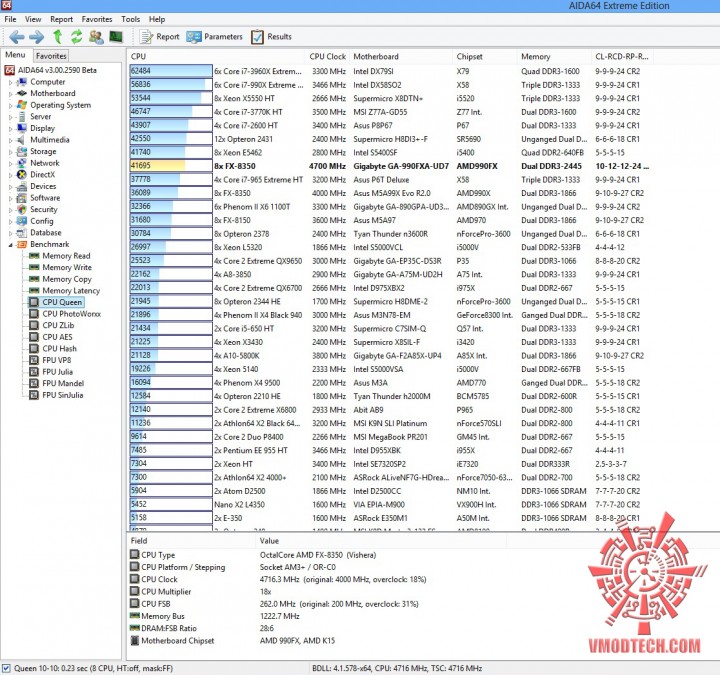Viewport: 720px width, 675px height.
Task: Open the Report menu
Action: click(x=62, y=19)
